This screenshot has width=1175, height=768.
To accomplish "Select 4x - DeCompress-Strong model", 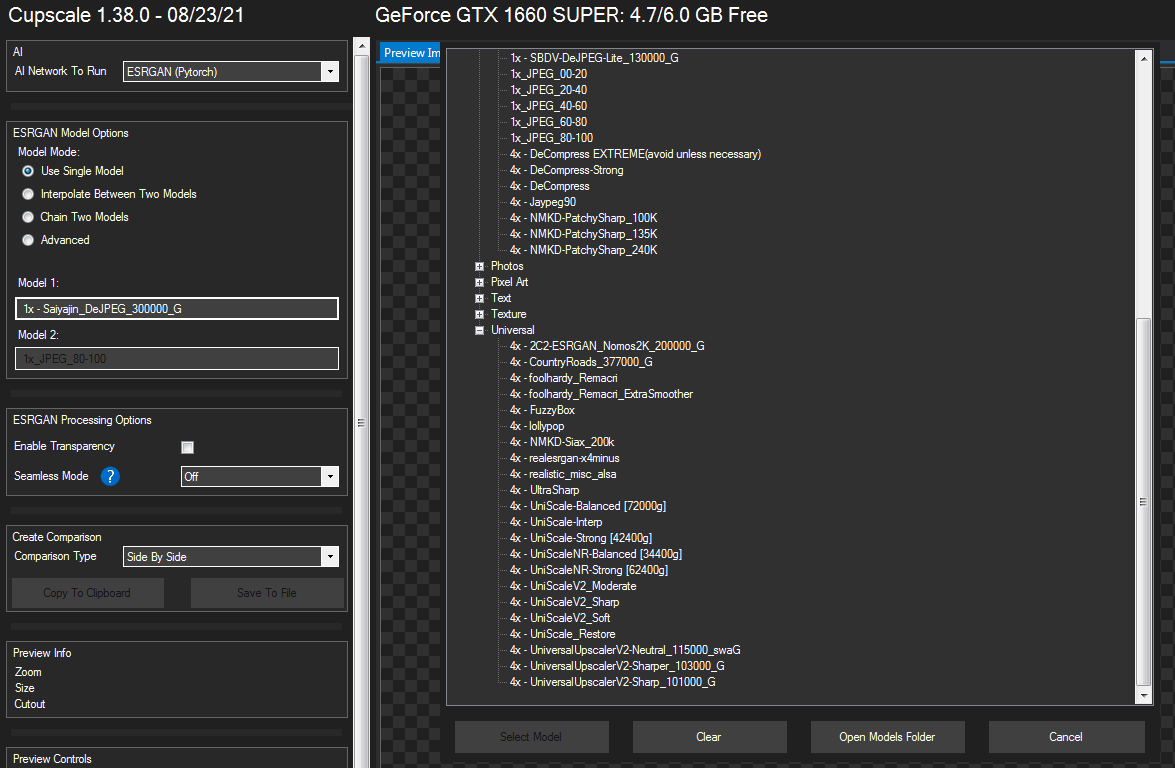I will tap(567, 170).
